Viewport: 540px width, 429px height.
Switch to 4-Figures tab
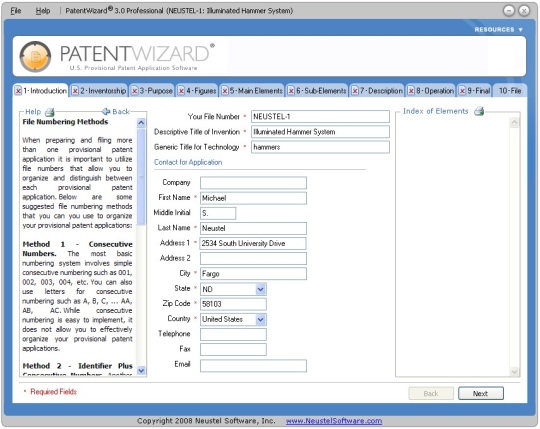tap(197, 91)
